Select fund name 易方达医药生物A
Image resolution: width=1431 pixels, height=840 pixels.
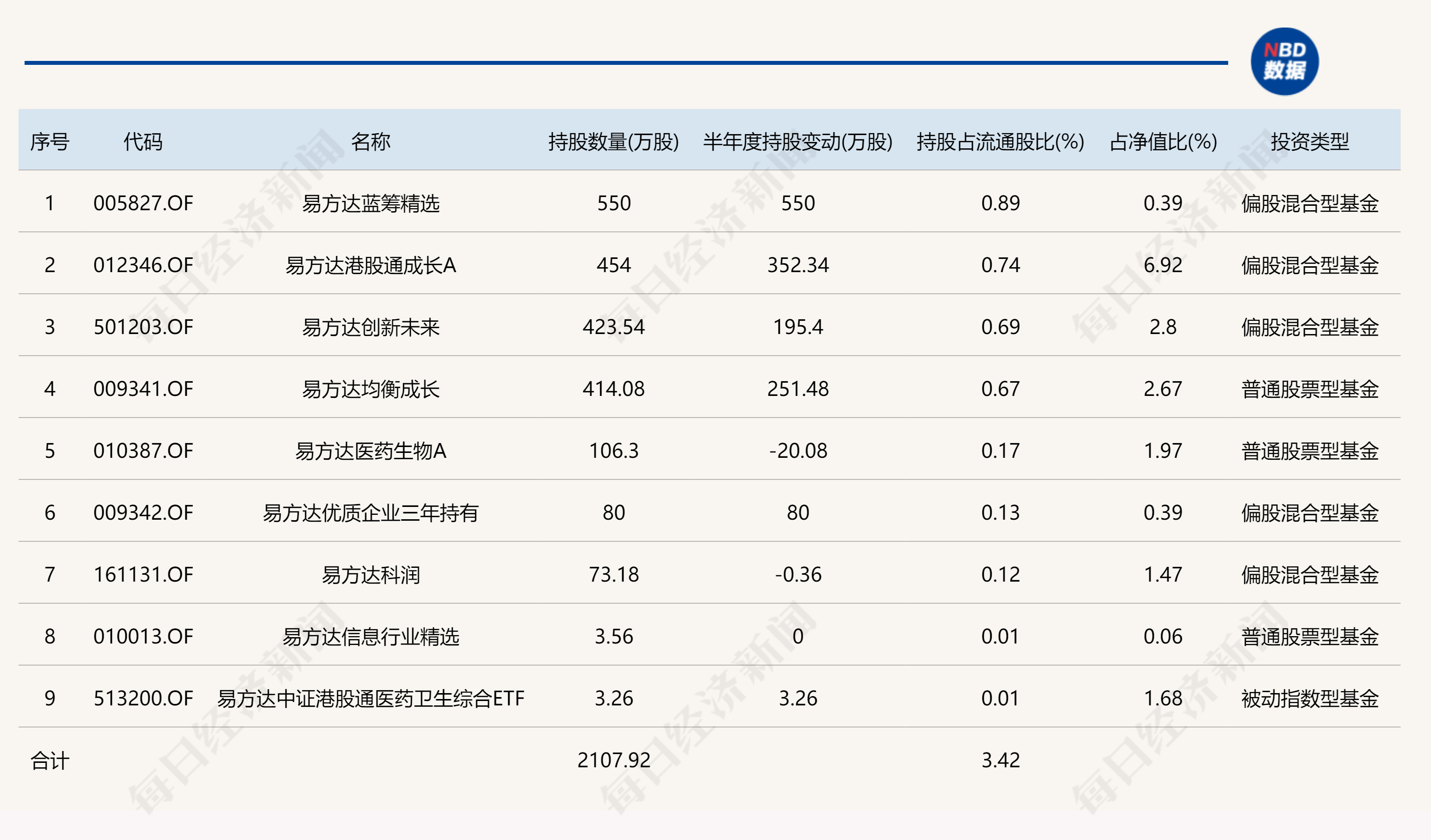pos(371,450)
